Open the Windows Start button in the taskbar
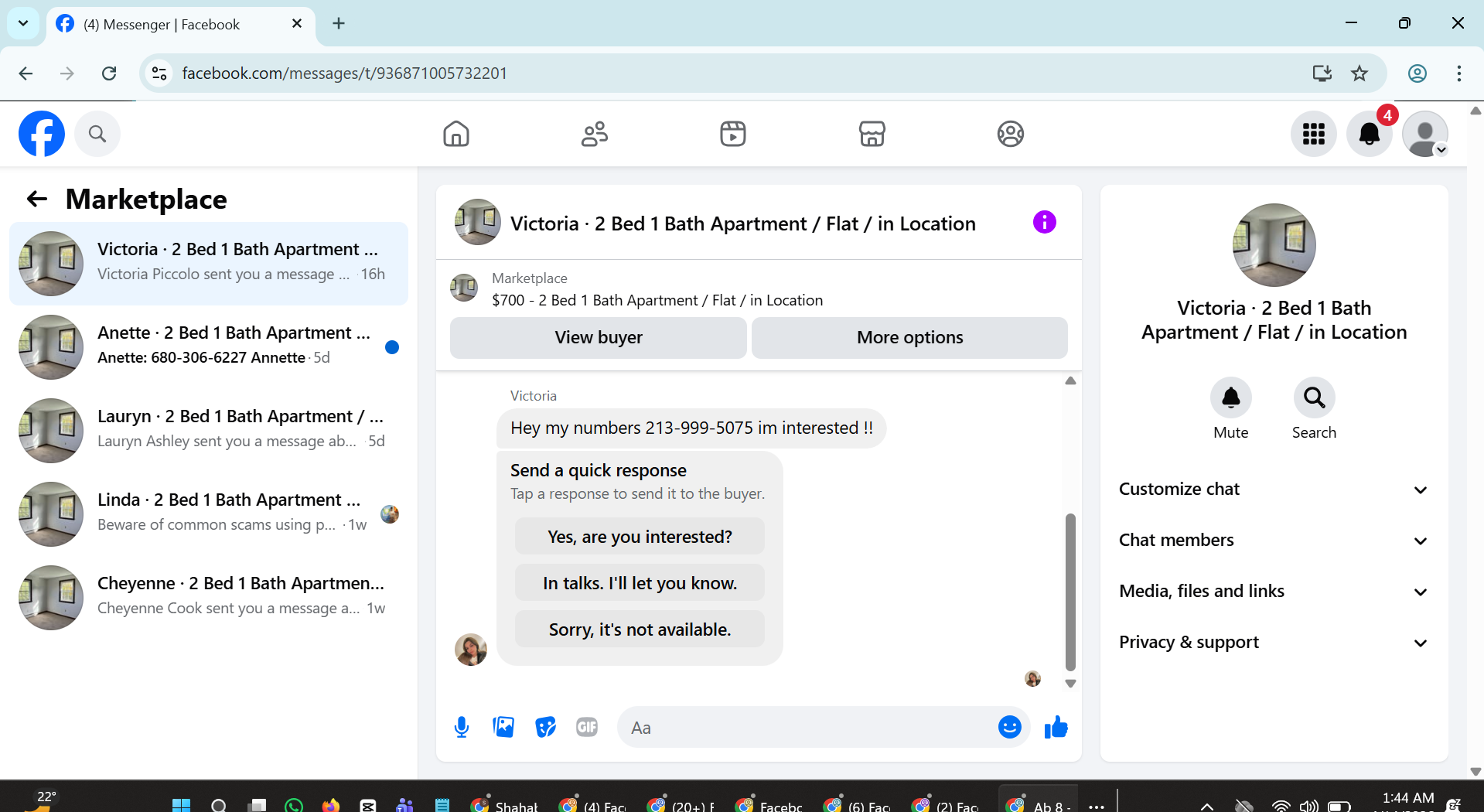The height and width of the screenshot is (812, 1484). click(x=181, y=805)
